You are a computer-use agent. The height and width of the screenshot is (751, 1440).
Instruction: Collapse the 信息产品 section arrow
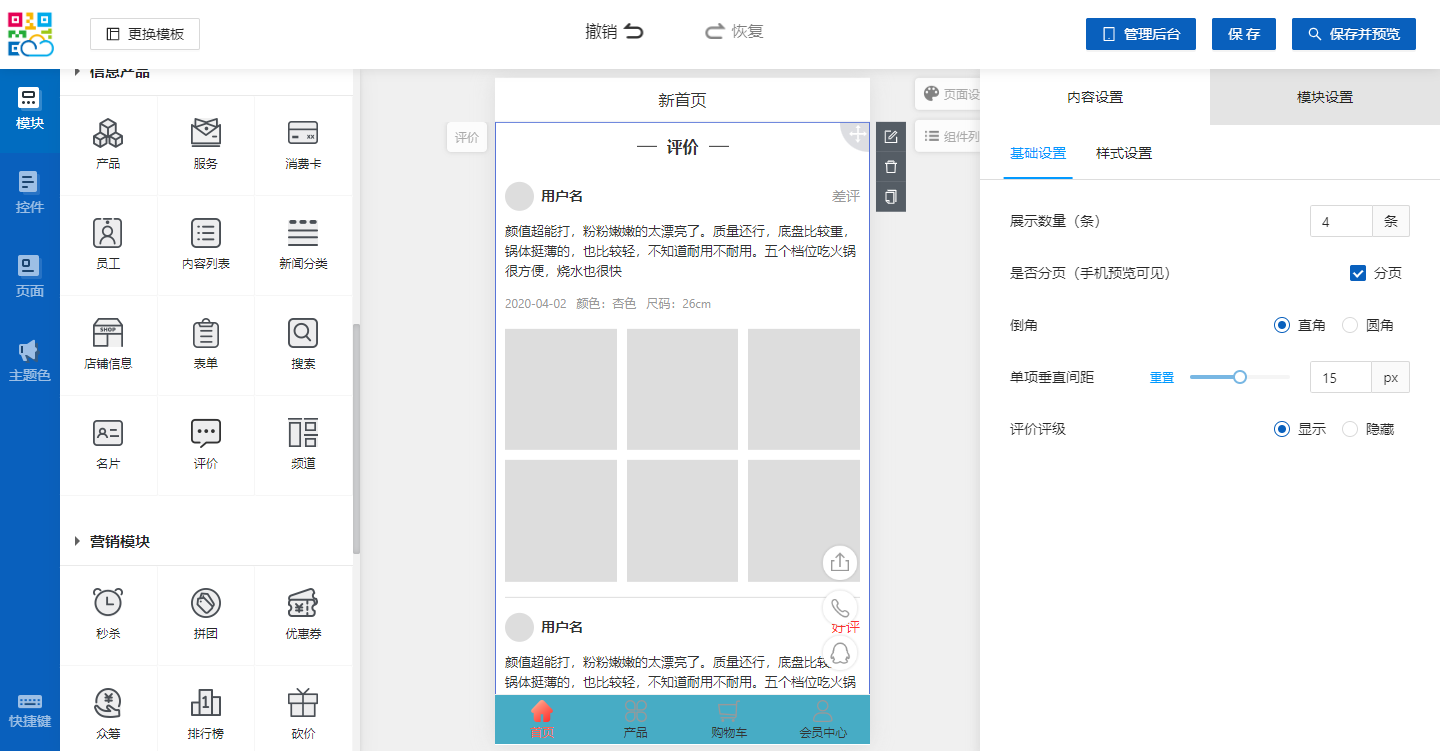pyautogui.click(x=78, y=73)
